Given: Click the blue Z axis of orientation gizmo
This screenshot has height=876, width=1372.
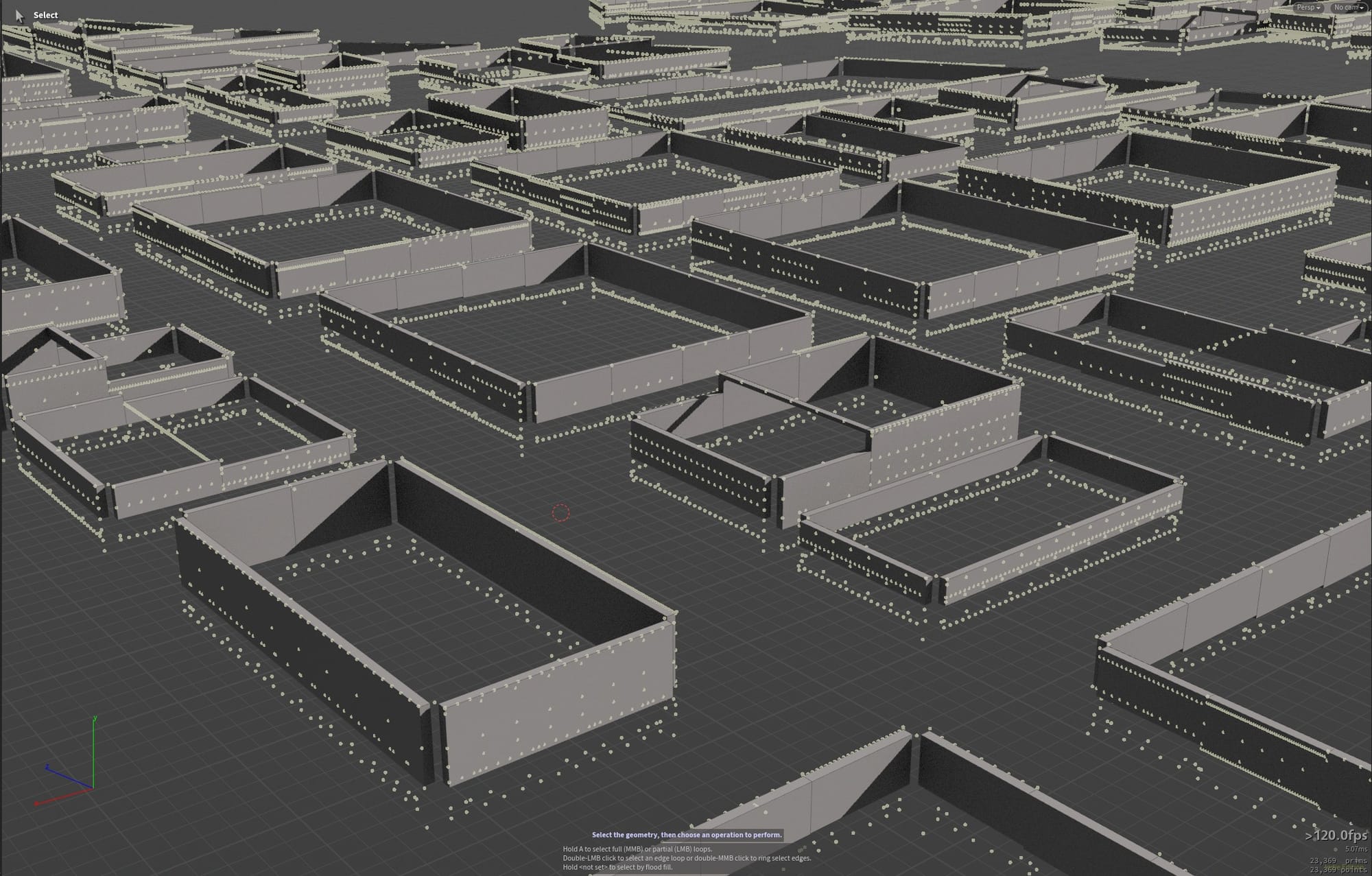Looking at the screenshot, I should click(x=69, y=778).
